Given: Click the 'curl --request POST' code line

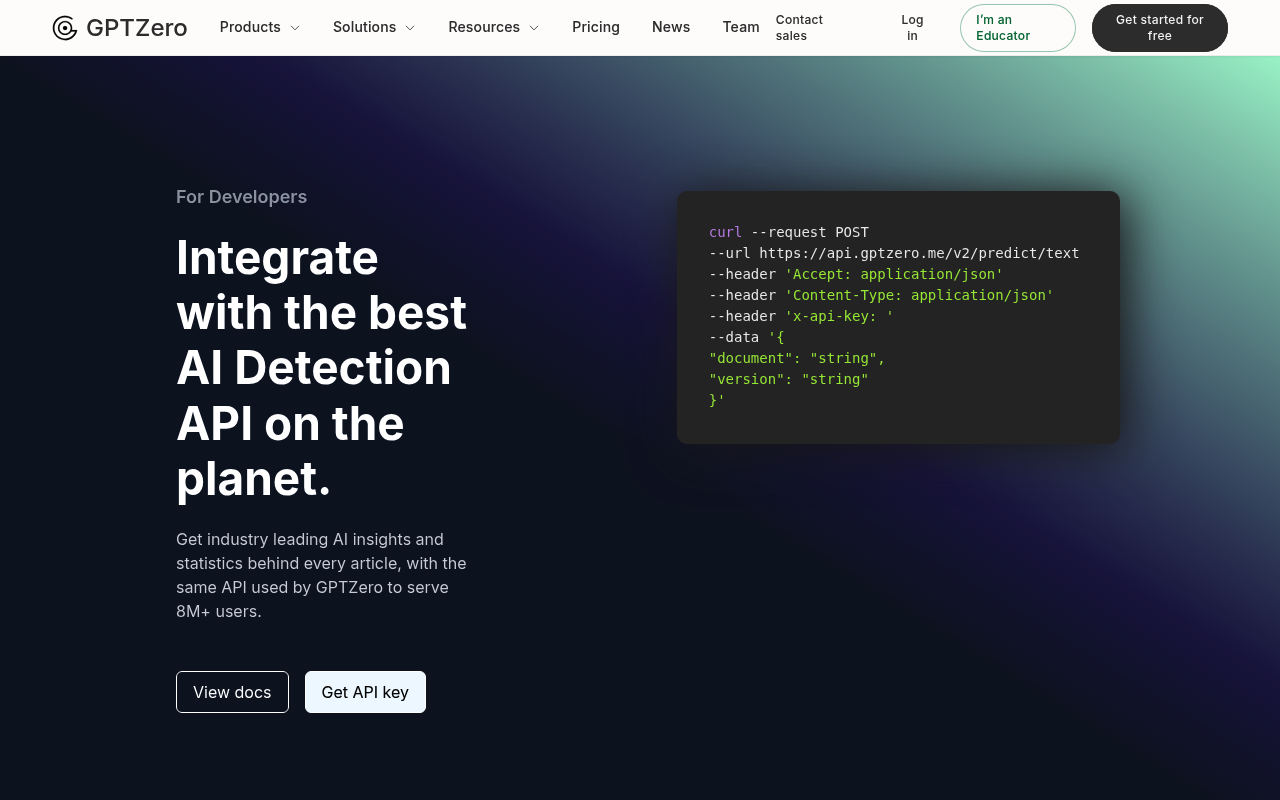Looking at the screenshot, I should coord(789,232).
